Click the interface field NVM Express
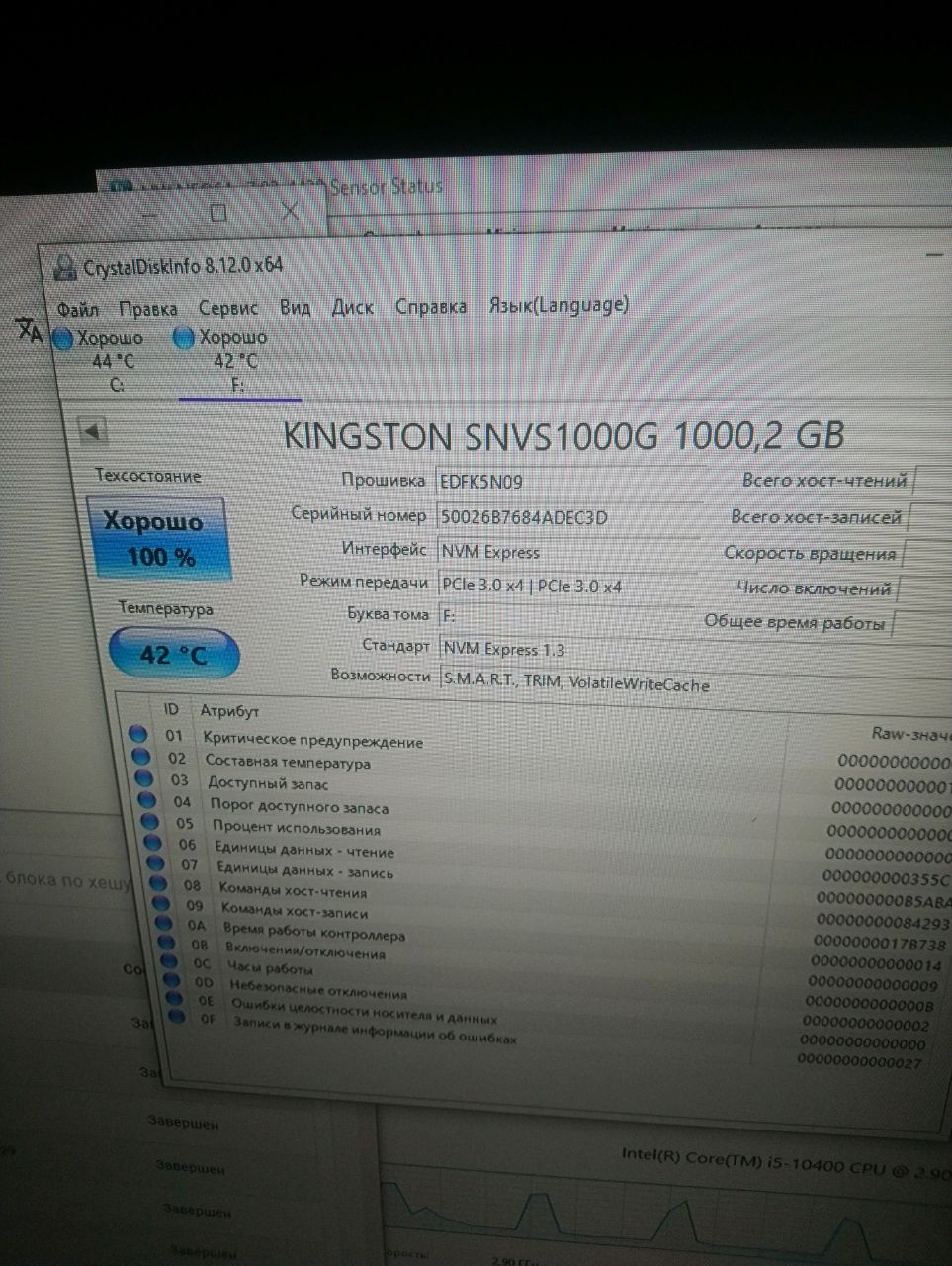 coord(567,552)
